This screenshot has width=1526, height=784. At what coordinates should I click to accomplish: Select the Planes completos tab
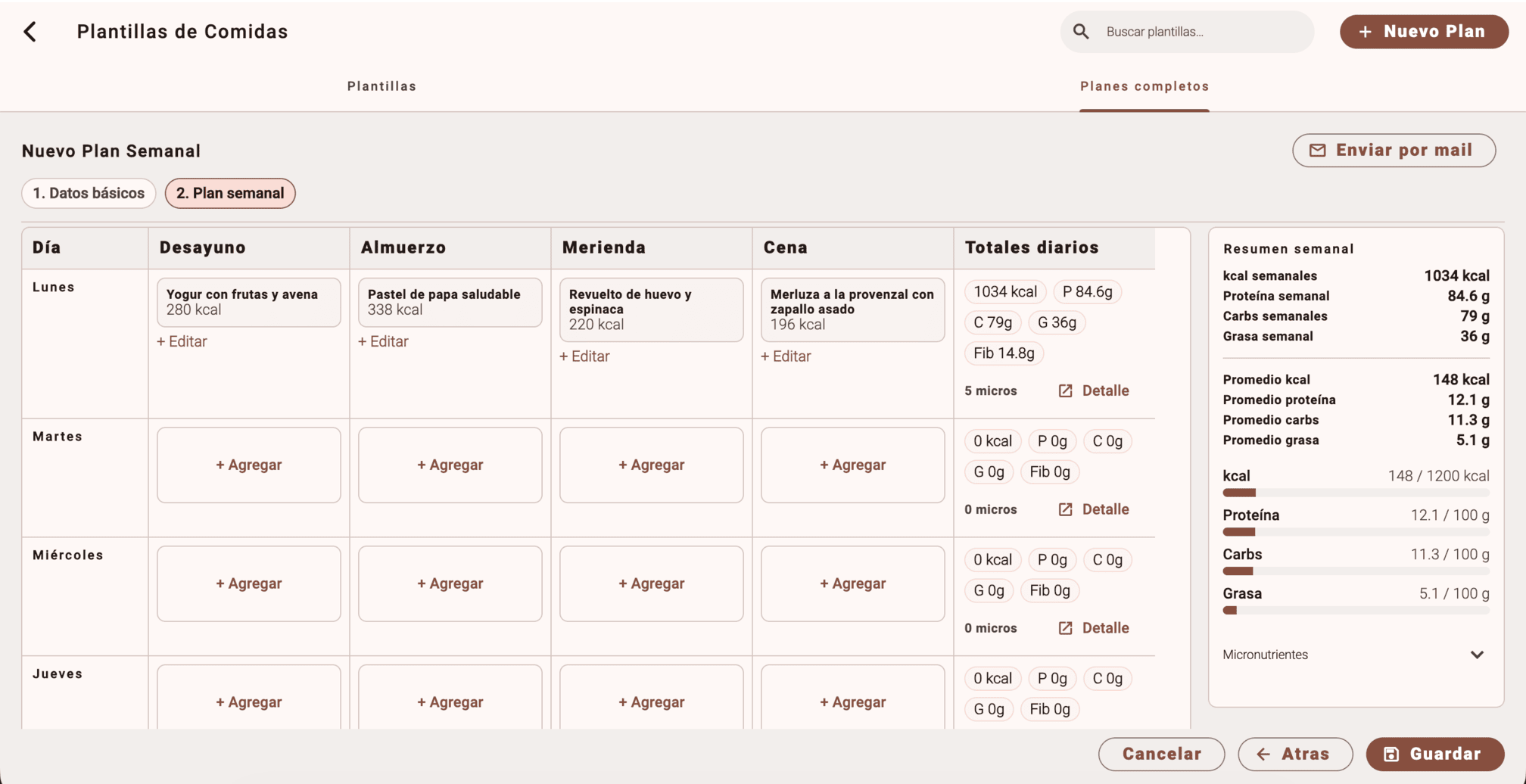pos(1144,86)
